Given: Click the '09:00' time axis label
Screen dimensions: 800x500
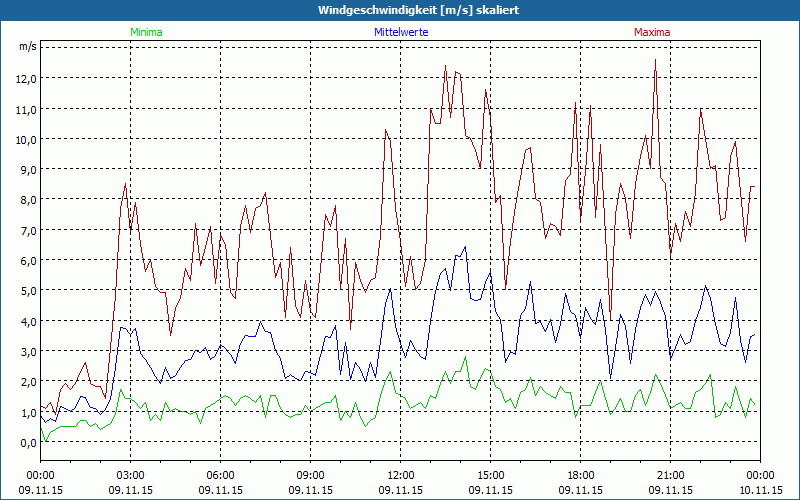Looking at the screenshot, I should click(311, 476).
